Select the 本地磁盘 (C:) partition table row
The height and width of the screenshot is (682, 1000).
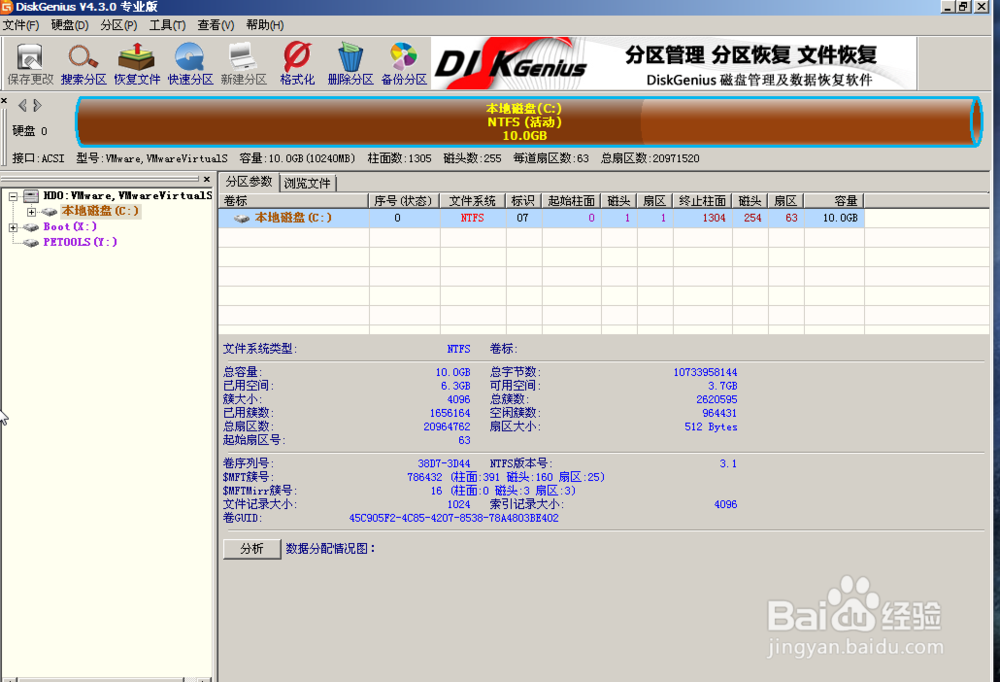[x=541, y=218]
